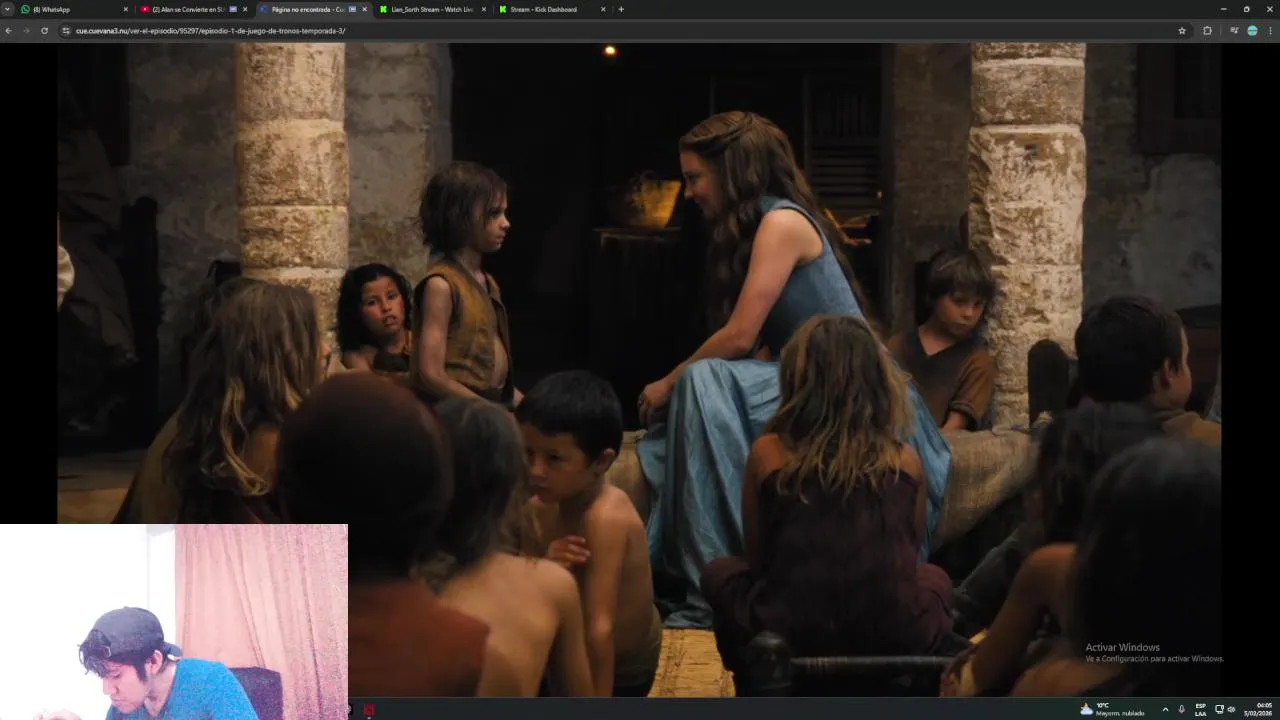The width and height of the screenshot is (1280, 720).
Task: Open the Chrome three-dot menu
Action: point(1271,31)
